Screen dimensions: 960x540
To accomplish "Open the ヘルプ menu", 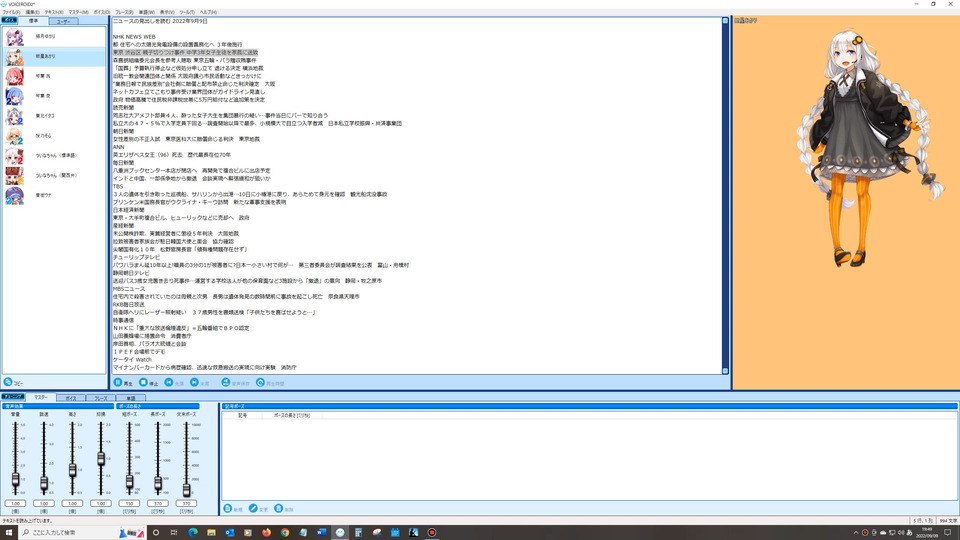I will click(208, 12).
